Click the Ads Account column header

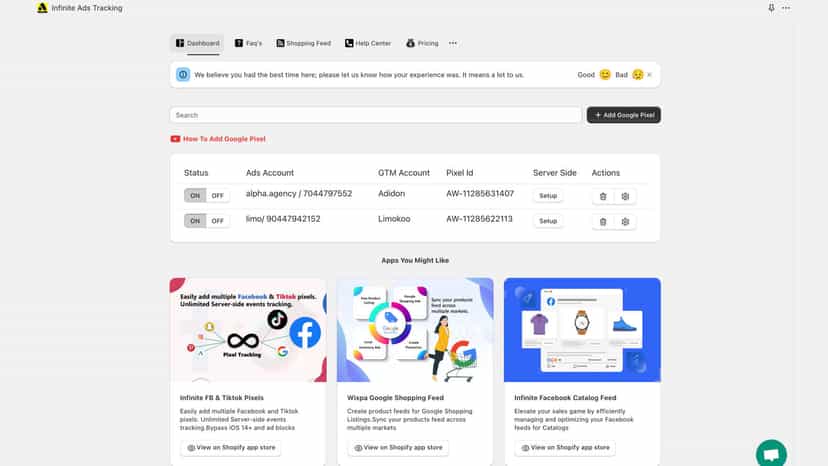270,173
